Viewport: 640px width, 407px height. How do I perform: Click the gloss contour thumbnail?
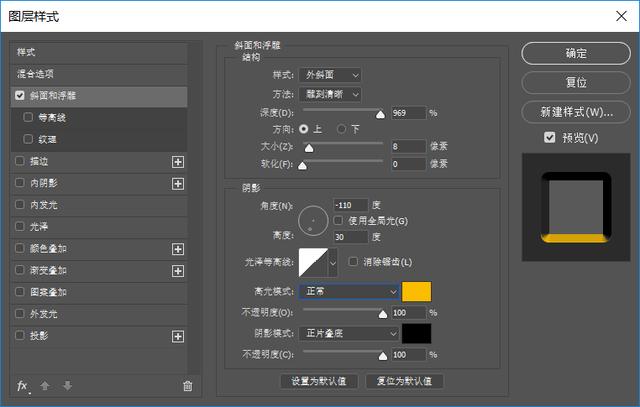(313, 262)
